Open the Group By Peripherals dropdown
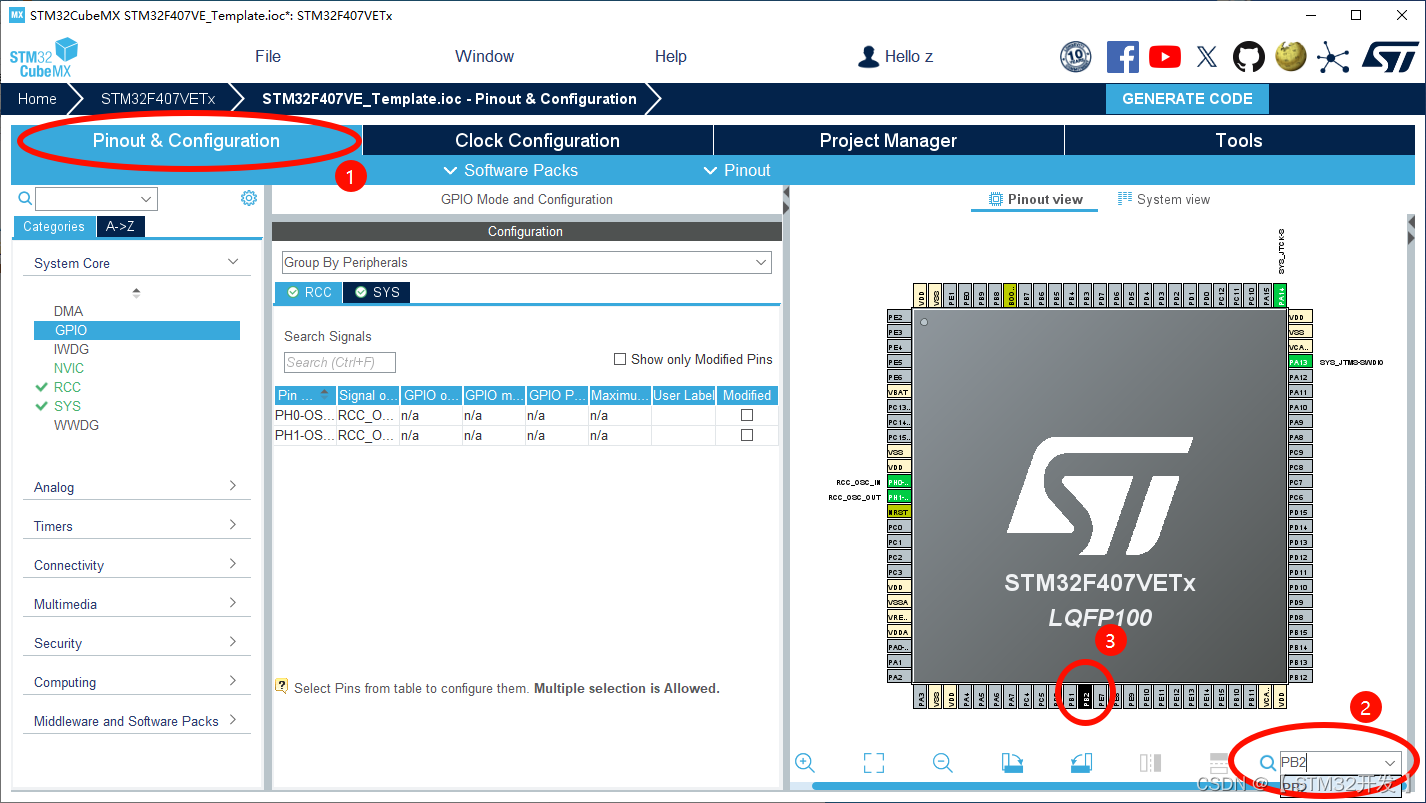Viewport: 1426px width, 803px height. pos(527,262)
